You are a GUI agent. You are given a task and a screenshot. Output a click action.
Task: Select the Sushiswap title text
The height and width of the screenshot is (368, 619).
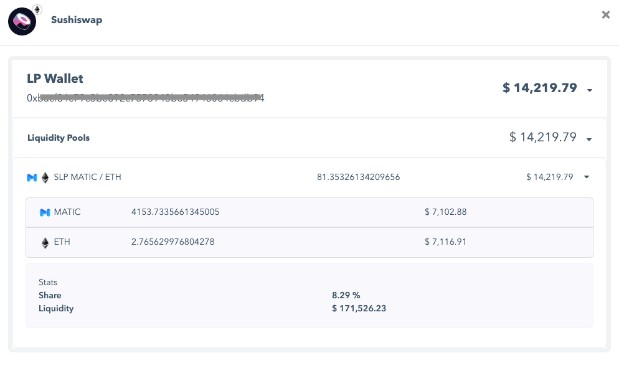click(77, 20)
